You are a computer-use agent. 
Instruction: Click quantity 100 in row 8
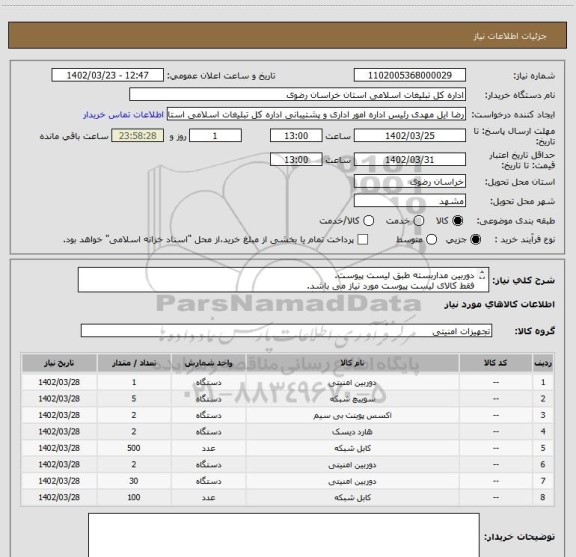(134, 497)
